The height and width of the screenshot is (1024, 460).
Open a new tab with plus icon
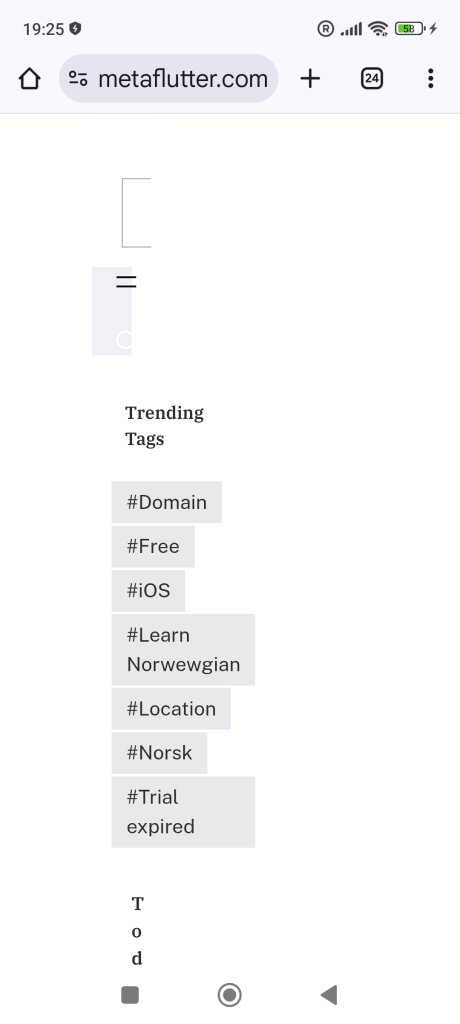[x=310, y=79]
